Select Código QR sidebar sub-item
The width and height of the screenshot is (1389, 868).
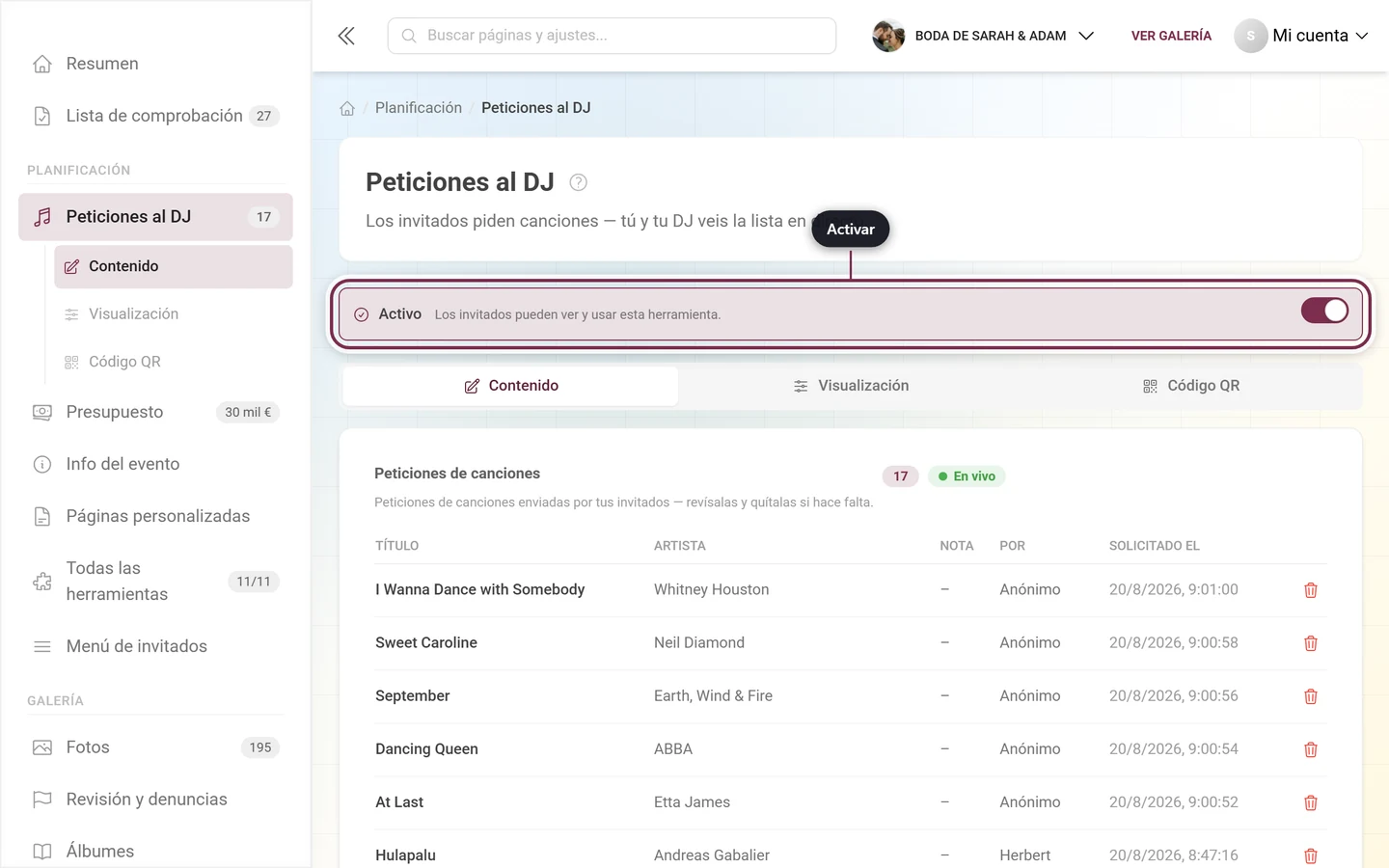174,362
